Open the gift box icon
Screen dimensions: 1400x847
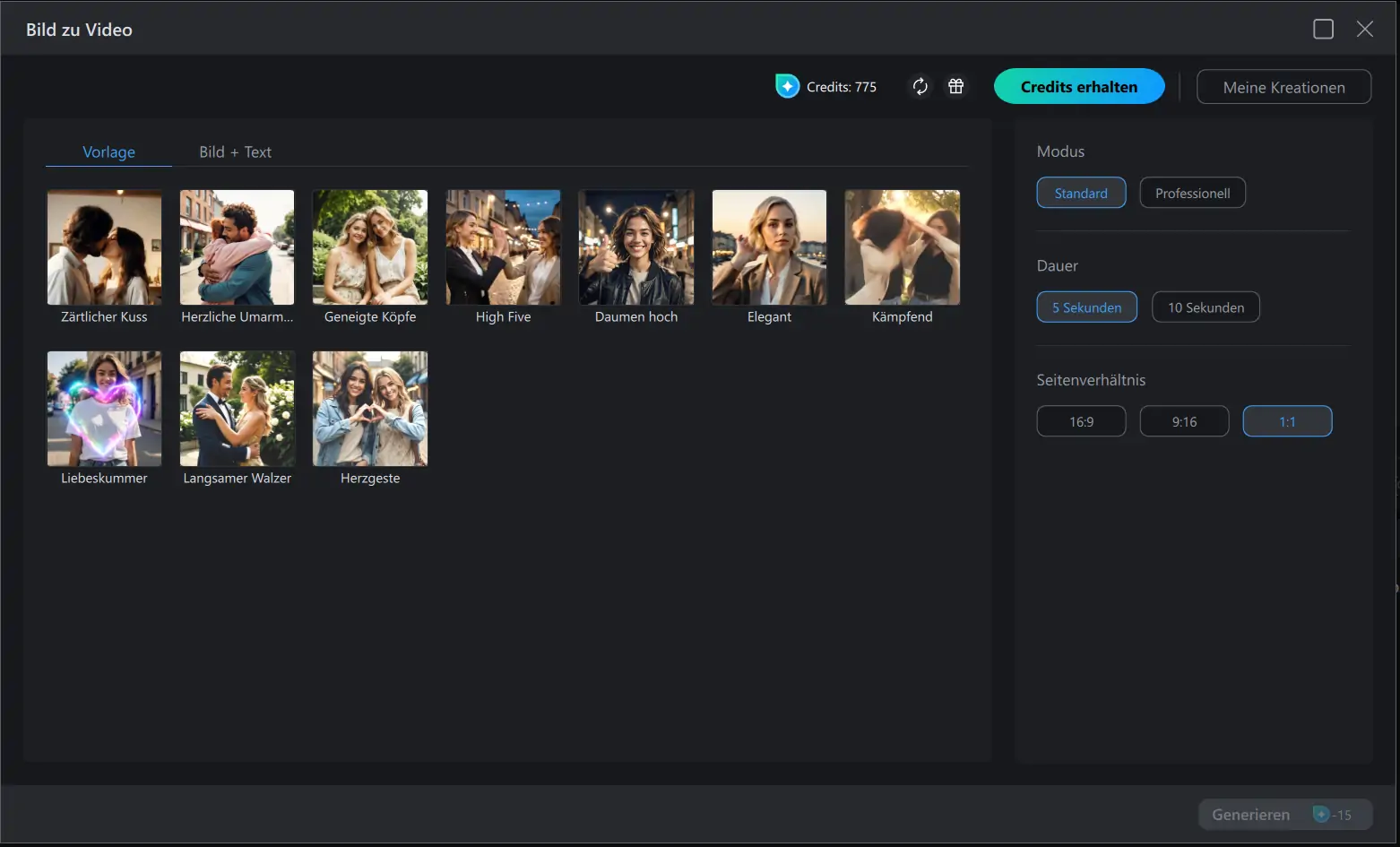pos(956,86)
